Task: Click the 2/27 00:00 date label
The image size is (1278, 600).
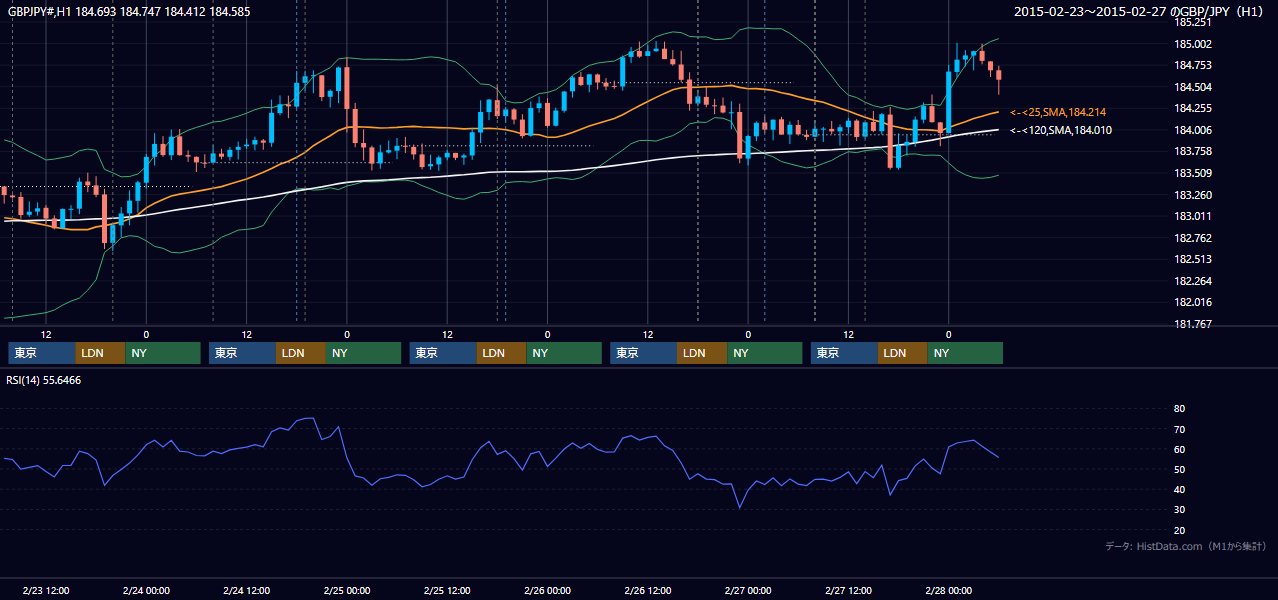Action: 748,591
